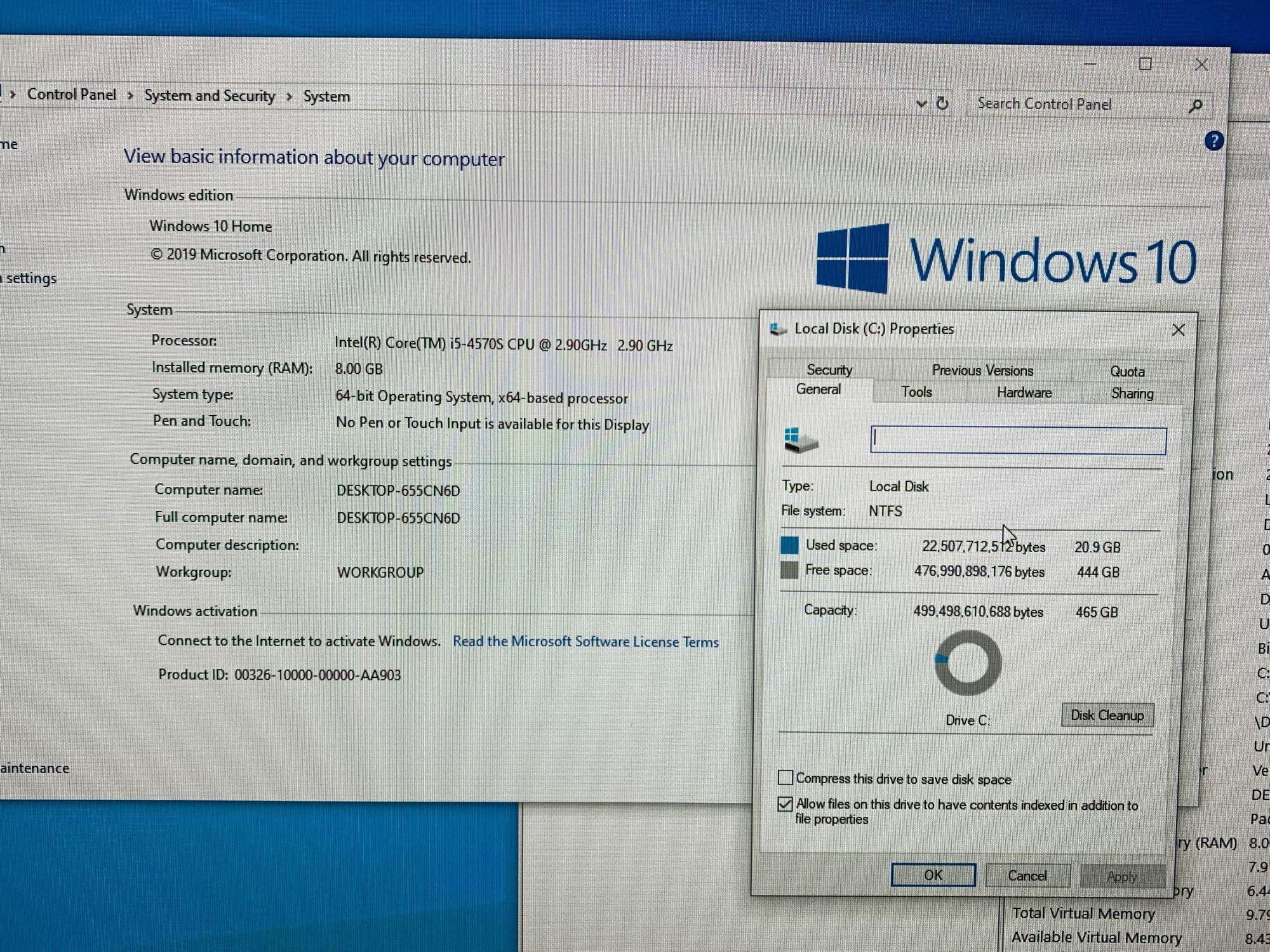This screenshot has width=1270, height=952.
Task: Click the search magnifier icon in Control Panel
Action: click(x=1195, y=106)
